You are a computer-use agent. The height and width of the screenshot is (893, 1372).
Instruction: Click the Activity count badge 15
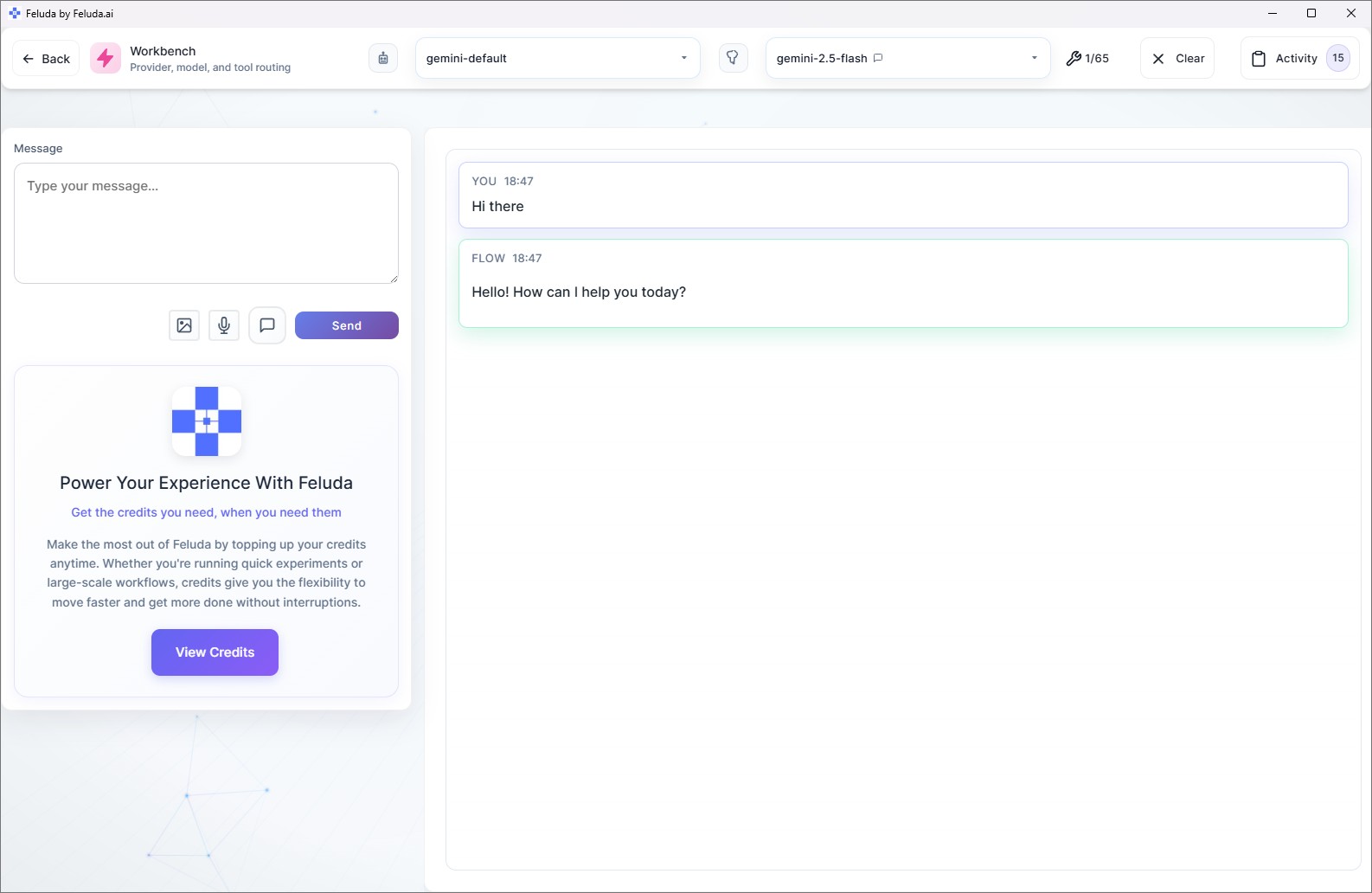(x=1338, y=58)
